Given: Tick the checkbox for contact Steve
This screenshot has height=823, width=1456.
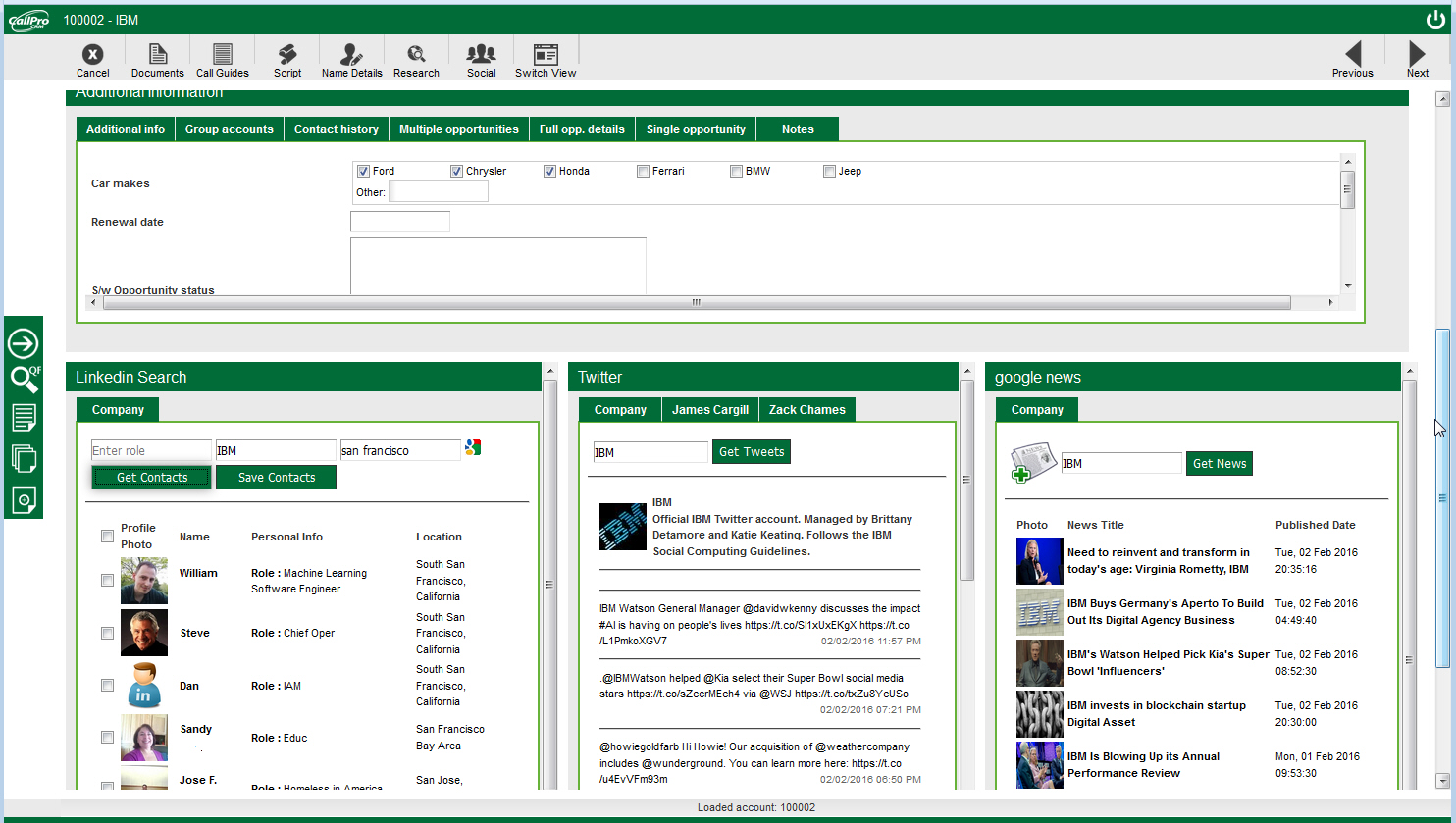Looking at the screenshot, I should click(107, 633).
